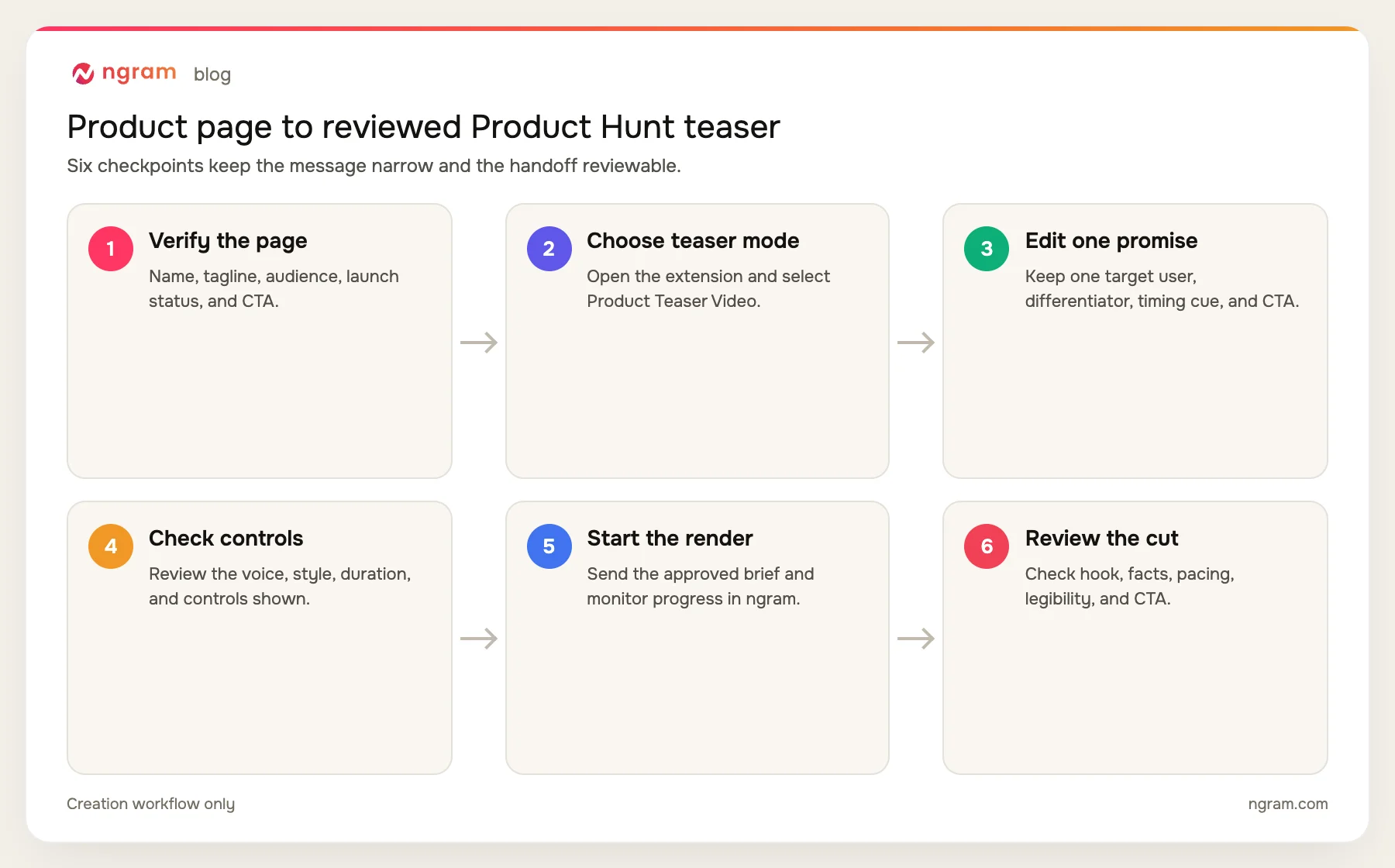Select the Edit one promise title
This screenshot has width=1395, height=868.
click(x=1111, y=241)
